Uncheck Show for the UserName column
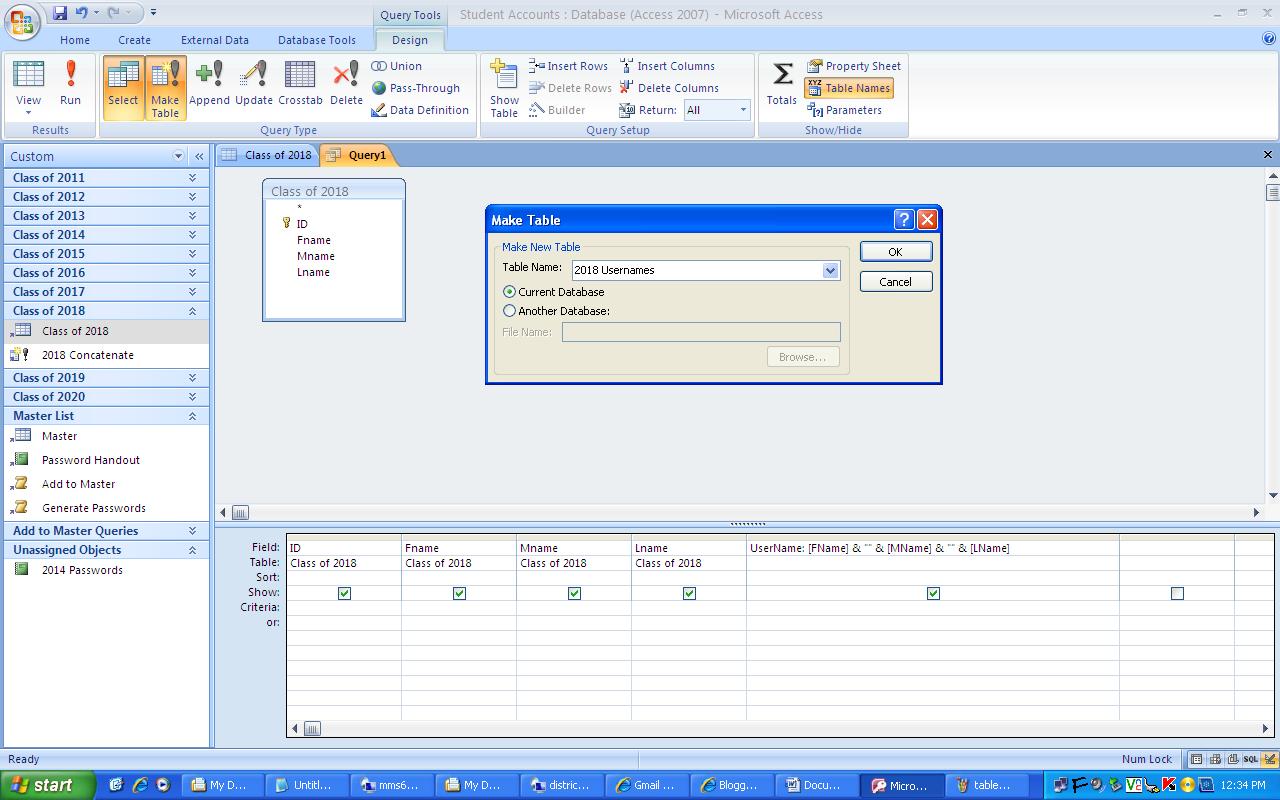 (x=933, y=592)
